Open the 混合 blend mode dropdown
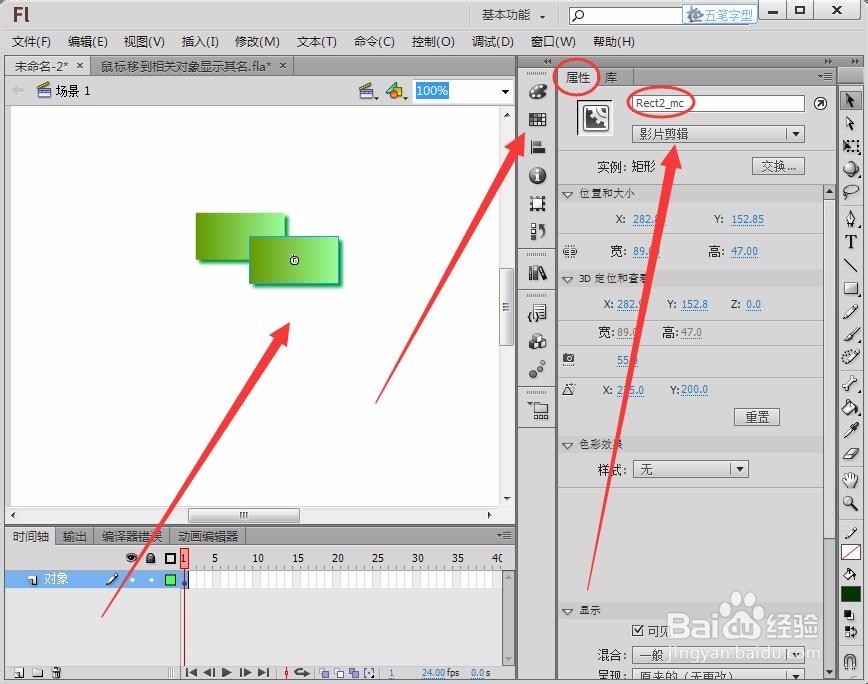868x684 pixels. click(718, 655)
